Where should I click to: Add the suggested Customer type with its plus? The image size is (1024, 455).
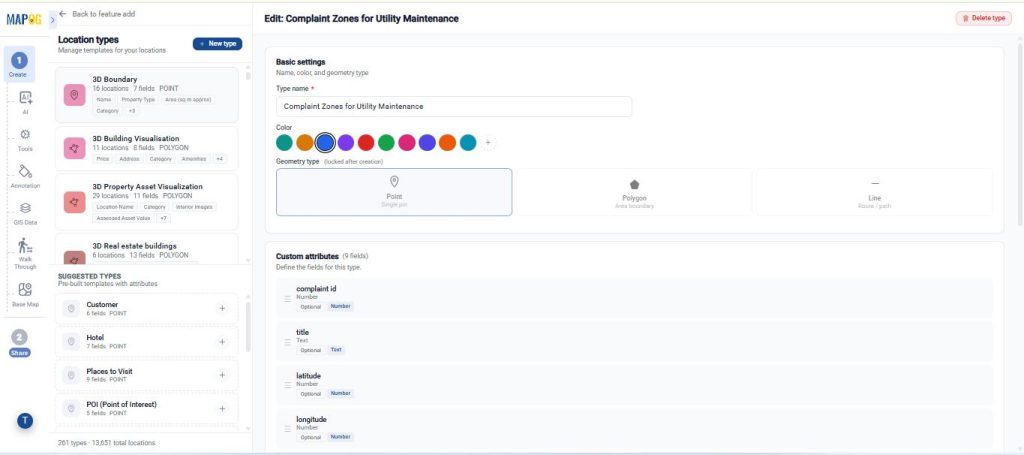point(222,308)
